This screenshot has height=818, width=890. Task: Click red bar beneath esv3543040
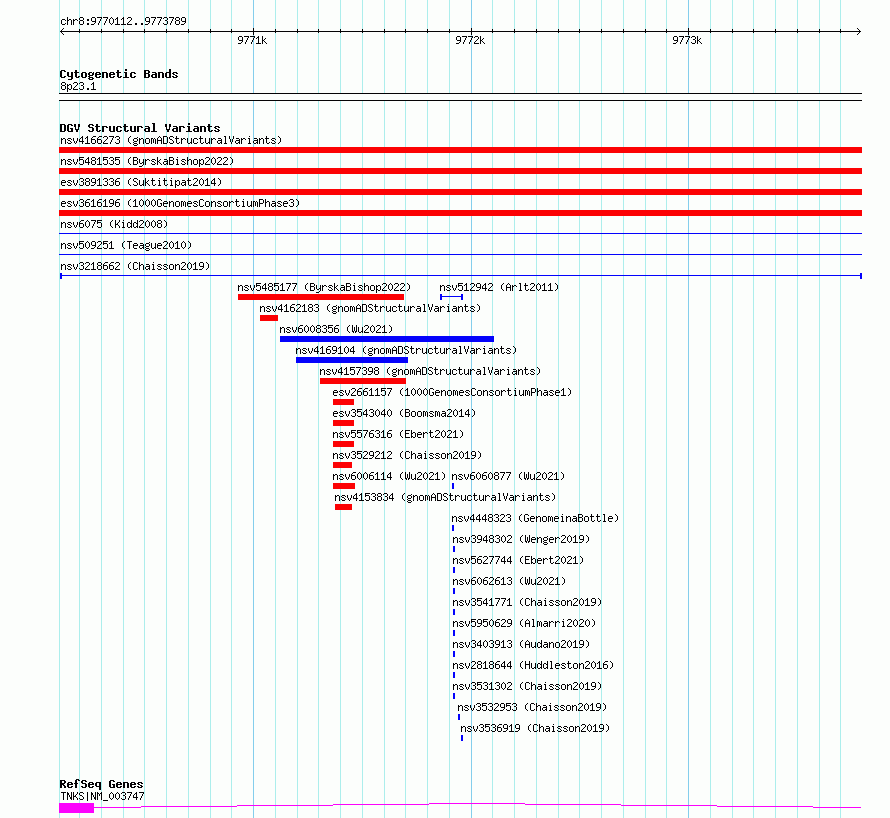point(343,423)
